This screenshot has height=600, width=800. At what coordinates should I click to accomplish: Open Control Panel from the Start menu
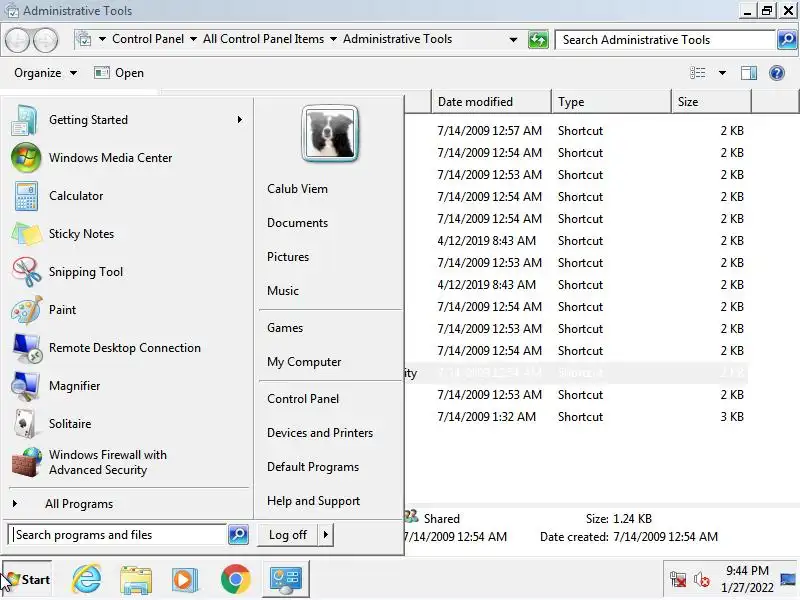click(303, 399)
